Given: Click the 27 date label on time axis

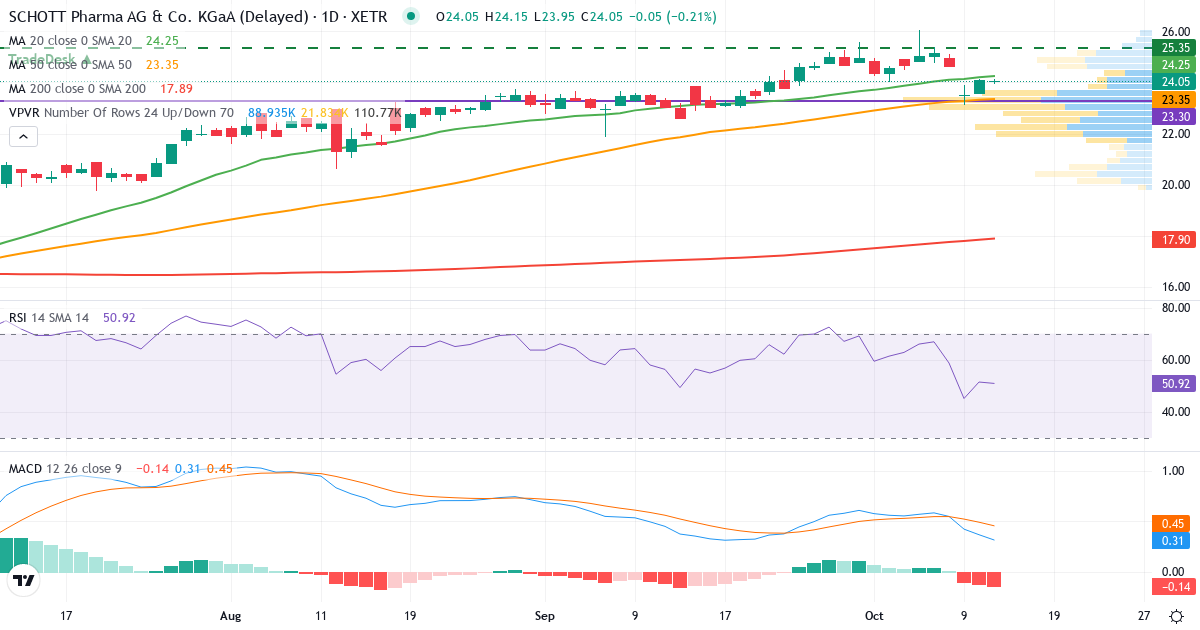Looking at the screenshot, I should [1144, 616].
